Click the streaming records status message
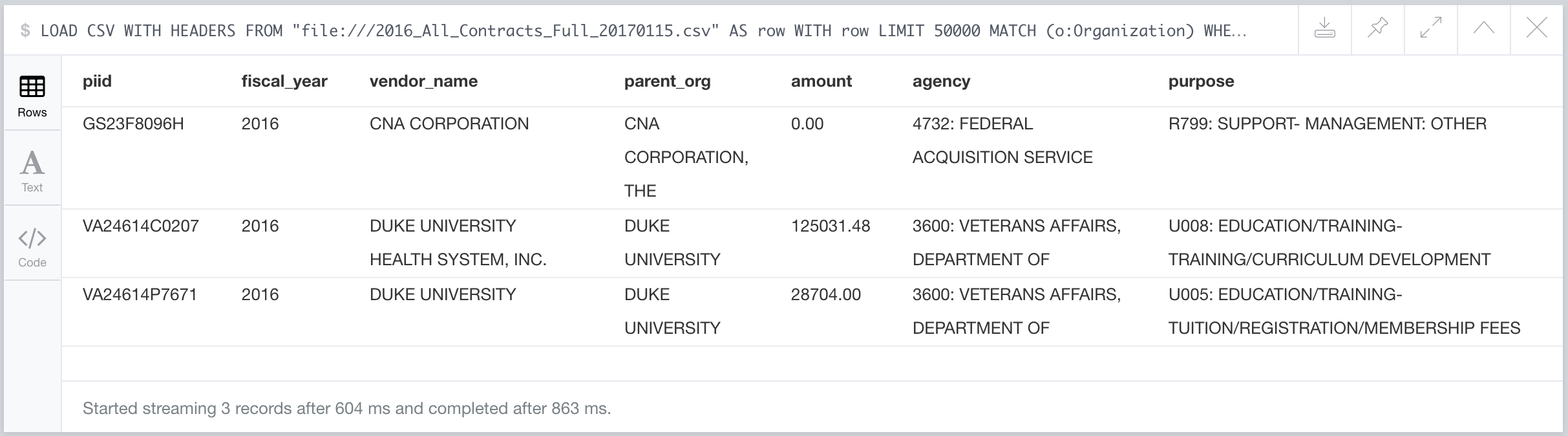This screenshot has width=1568, height=436. point(347,408)
